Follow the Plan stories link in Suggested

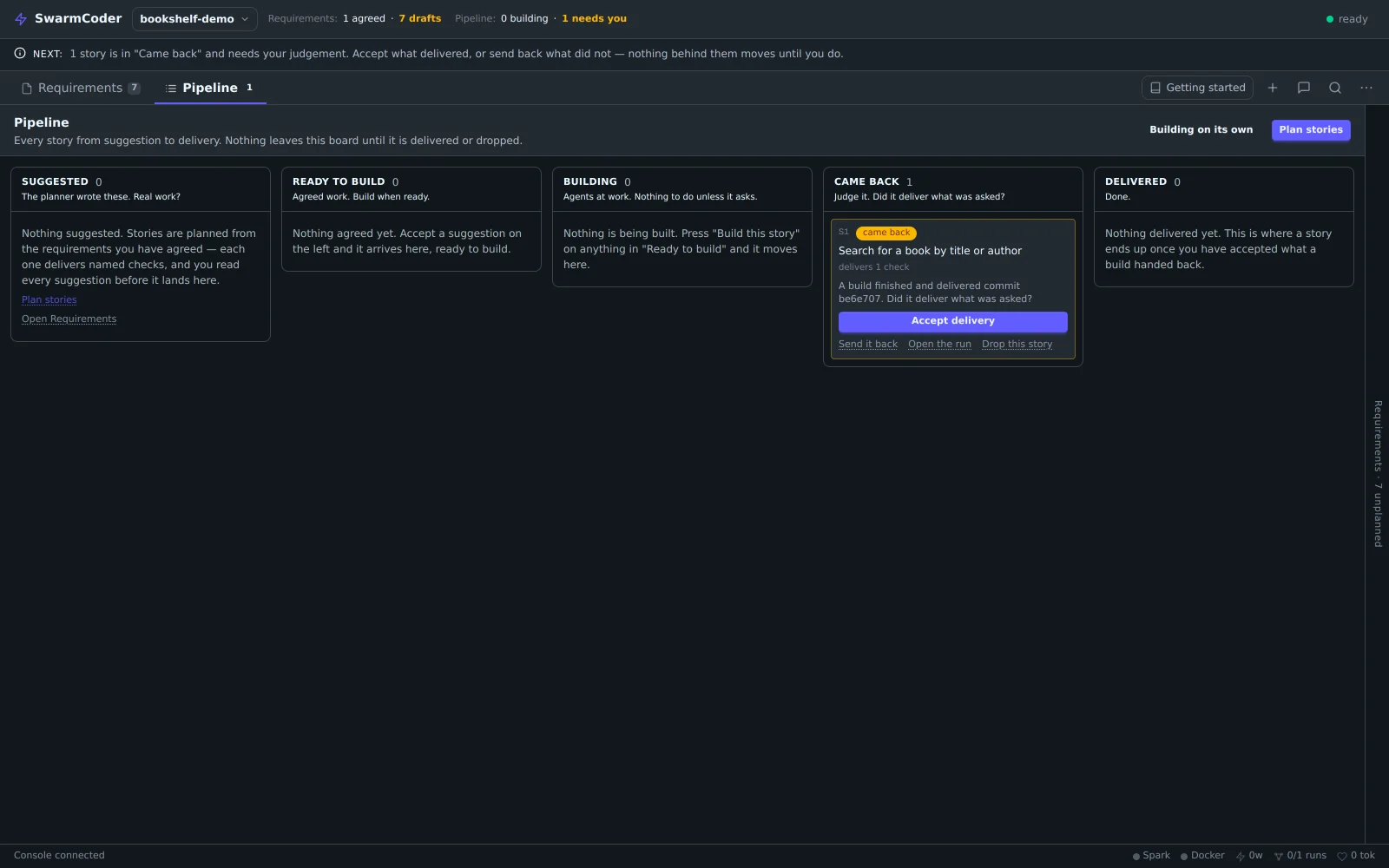click(x=49, y=300)
